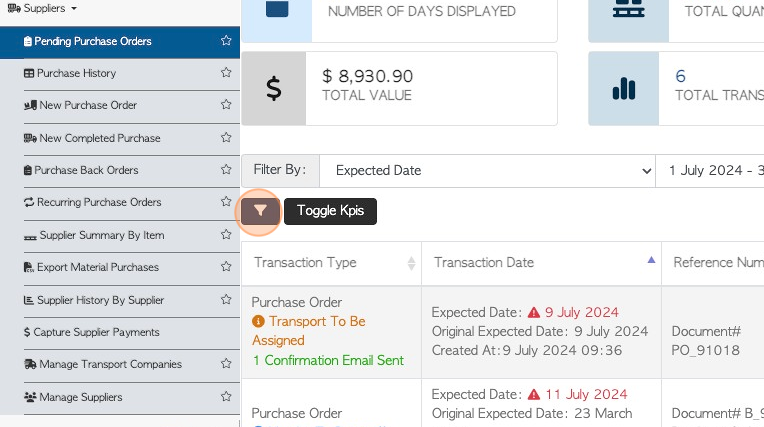Click the red warning icon beside 9 July 2024

click(534, 312)
